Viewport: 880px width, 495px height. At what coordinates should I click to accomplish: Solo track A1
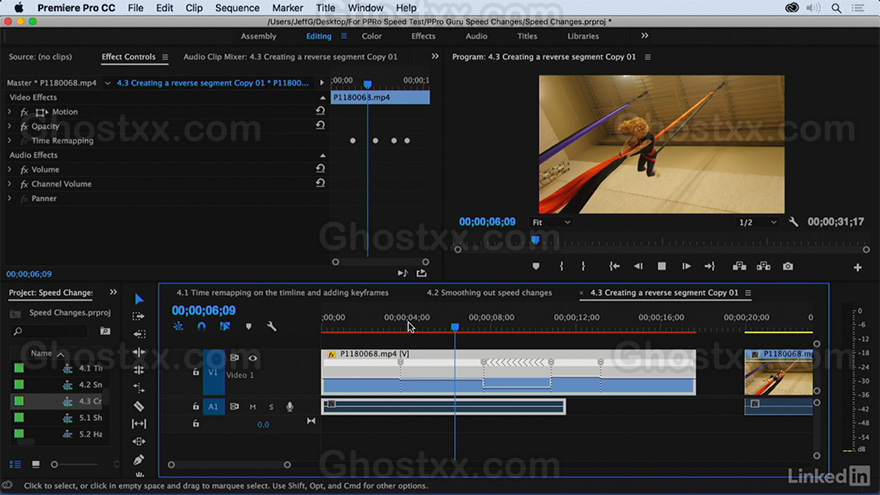click(x=271, y=407)
